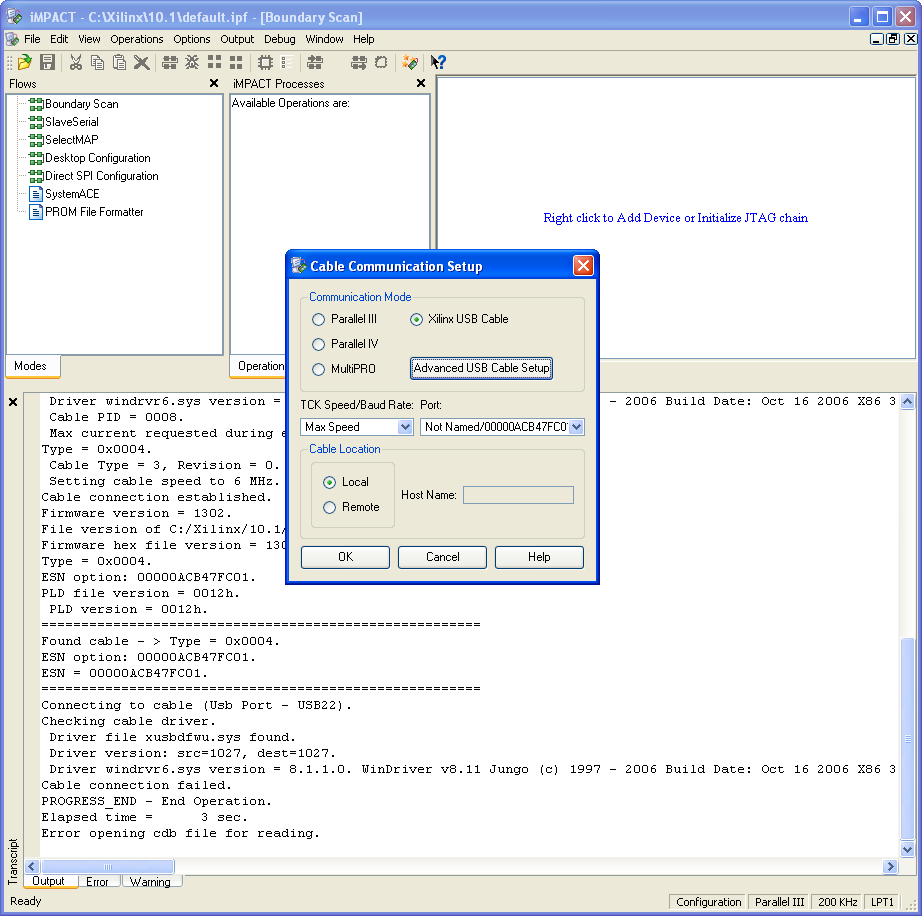This screenshot has width=922, height=916.
Task: Close the Cable Communication Setup dialog
Action: [x=583, y=266]
